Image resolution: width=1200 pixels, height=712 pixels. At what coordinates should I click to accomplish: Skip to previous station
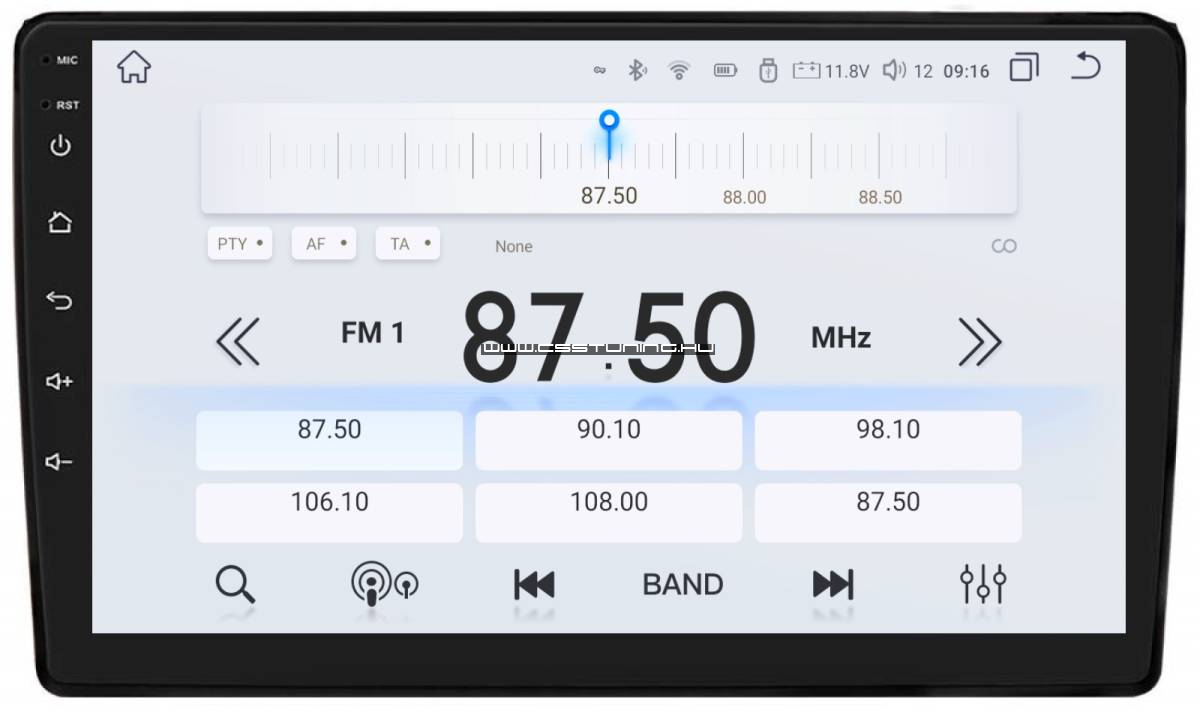pos(533,584)
